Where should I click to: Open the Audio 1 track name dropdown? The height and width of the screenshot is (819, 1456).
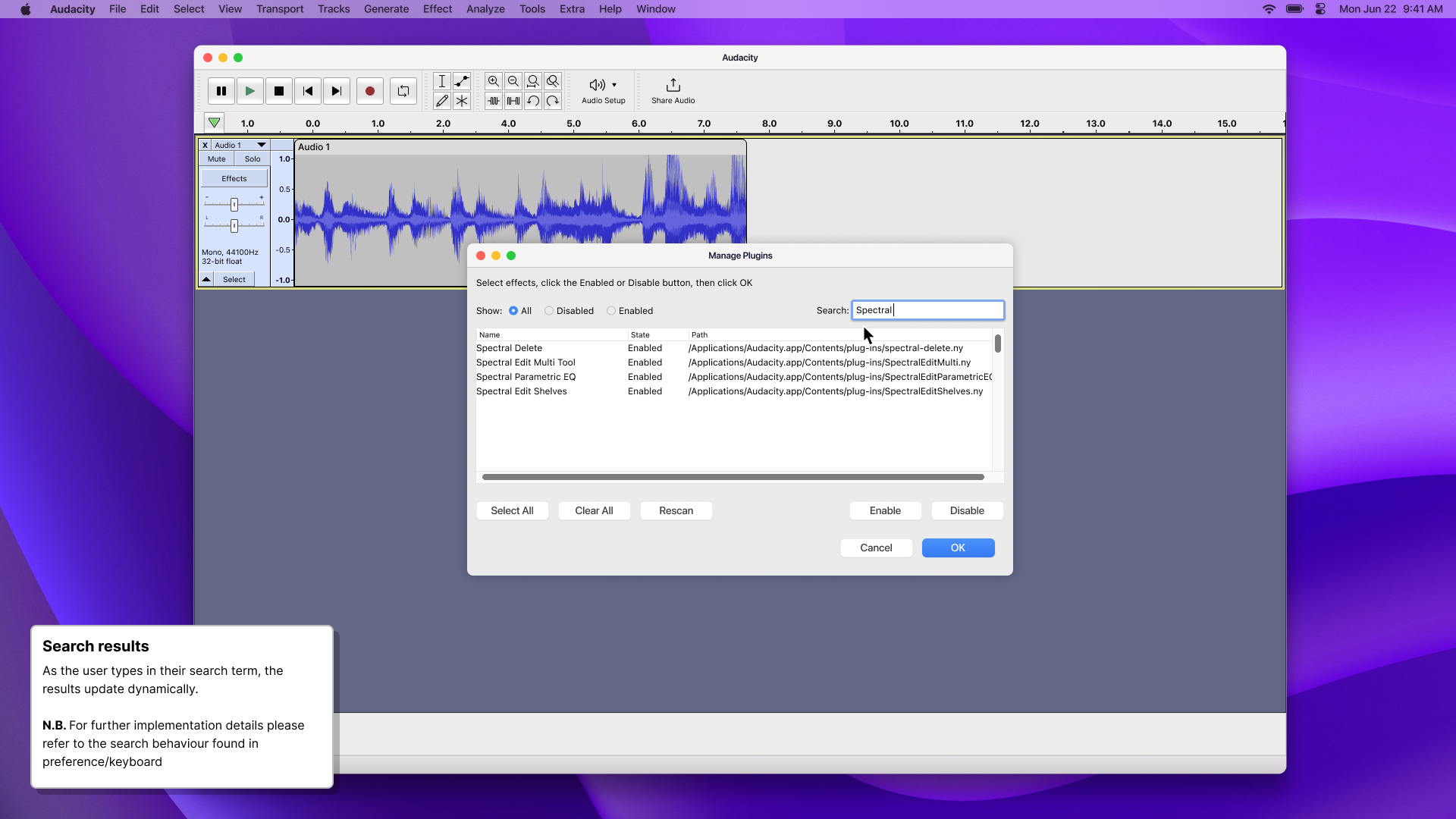tap(261, 145)
